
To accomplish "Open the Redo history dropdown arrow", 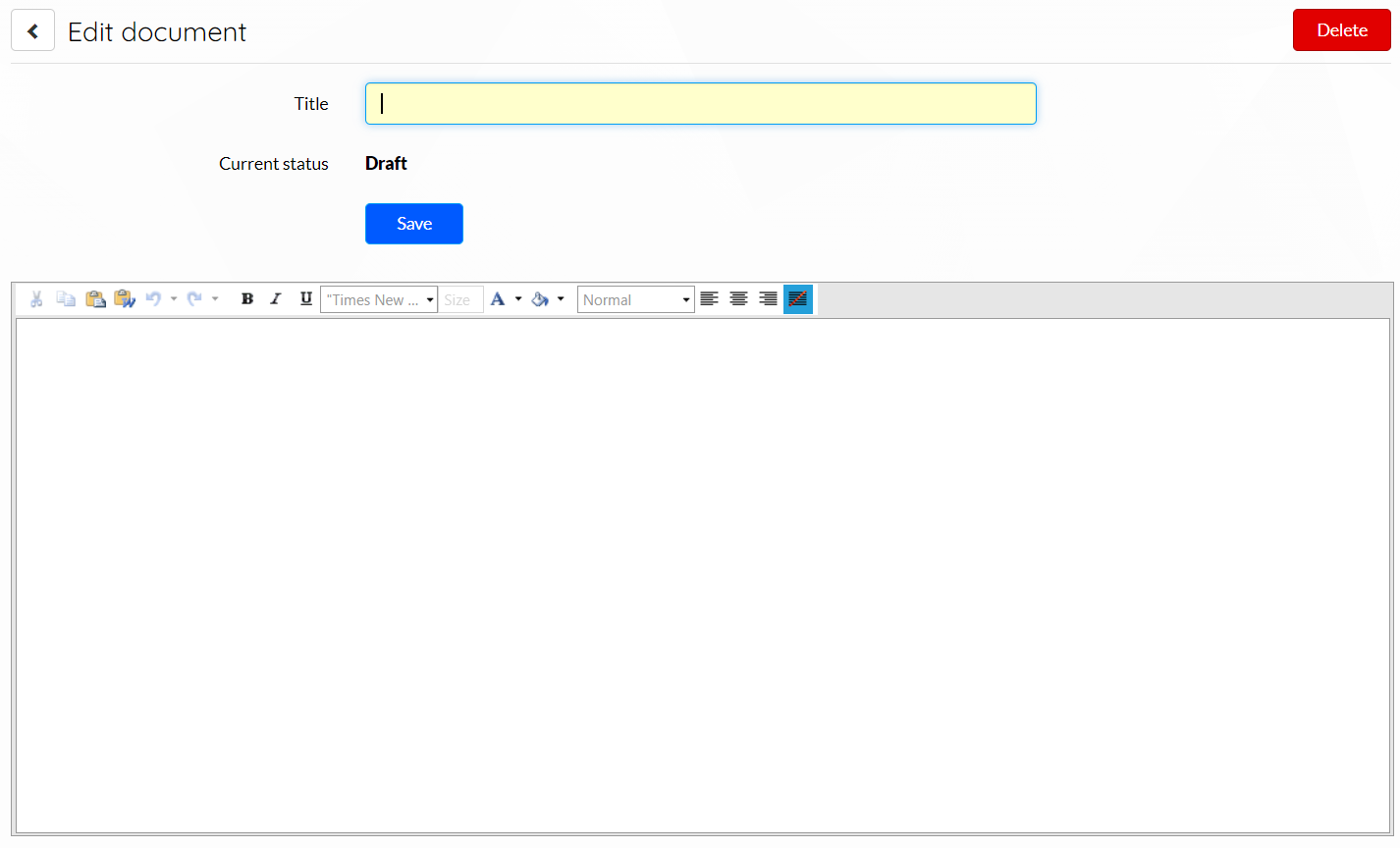I will 215,299.
